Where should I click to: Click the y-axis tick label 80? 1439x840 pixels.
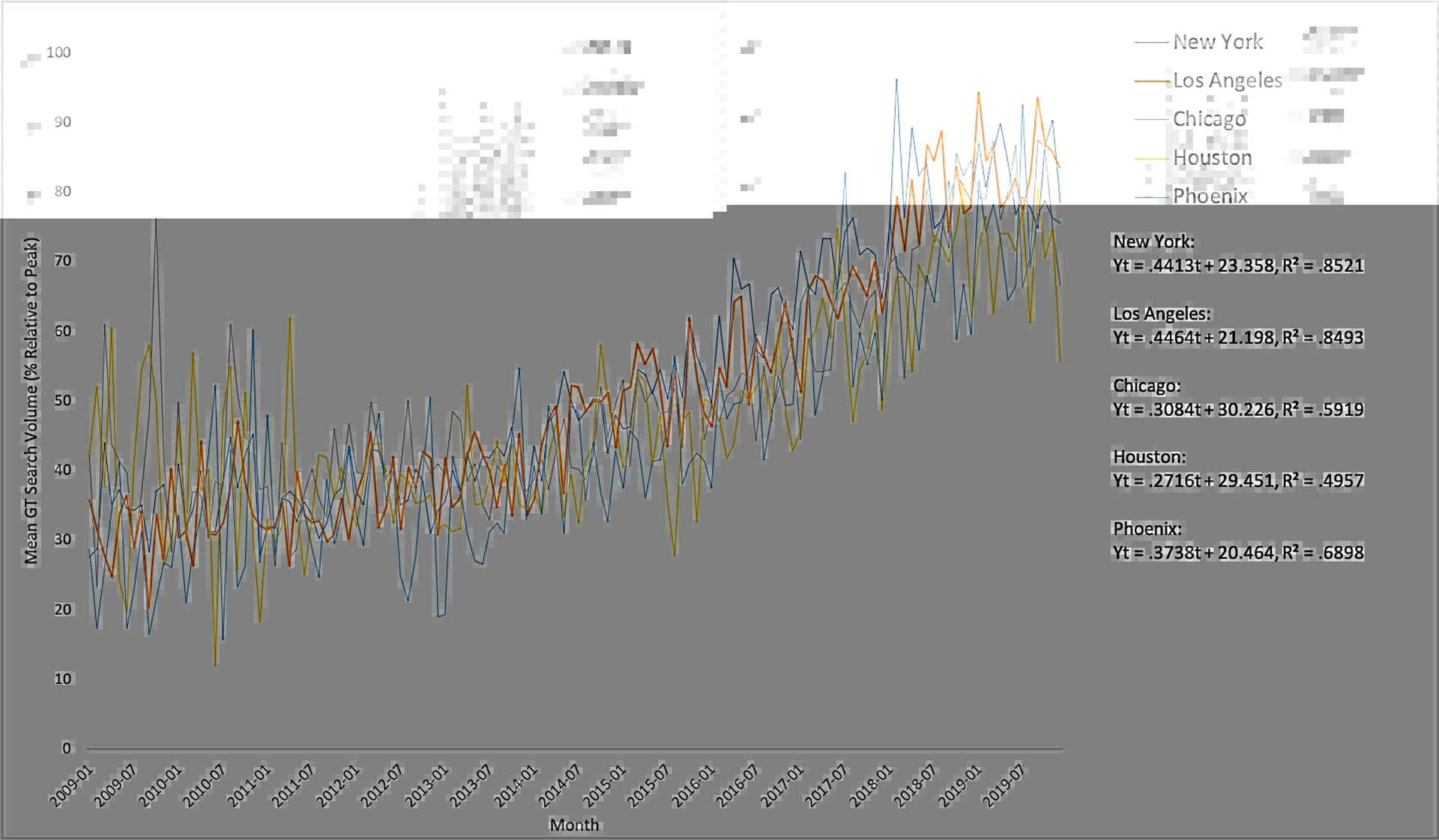point(63,191)
